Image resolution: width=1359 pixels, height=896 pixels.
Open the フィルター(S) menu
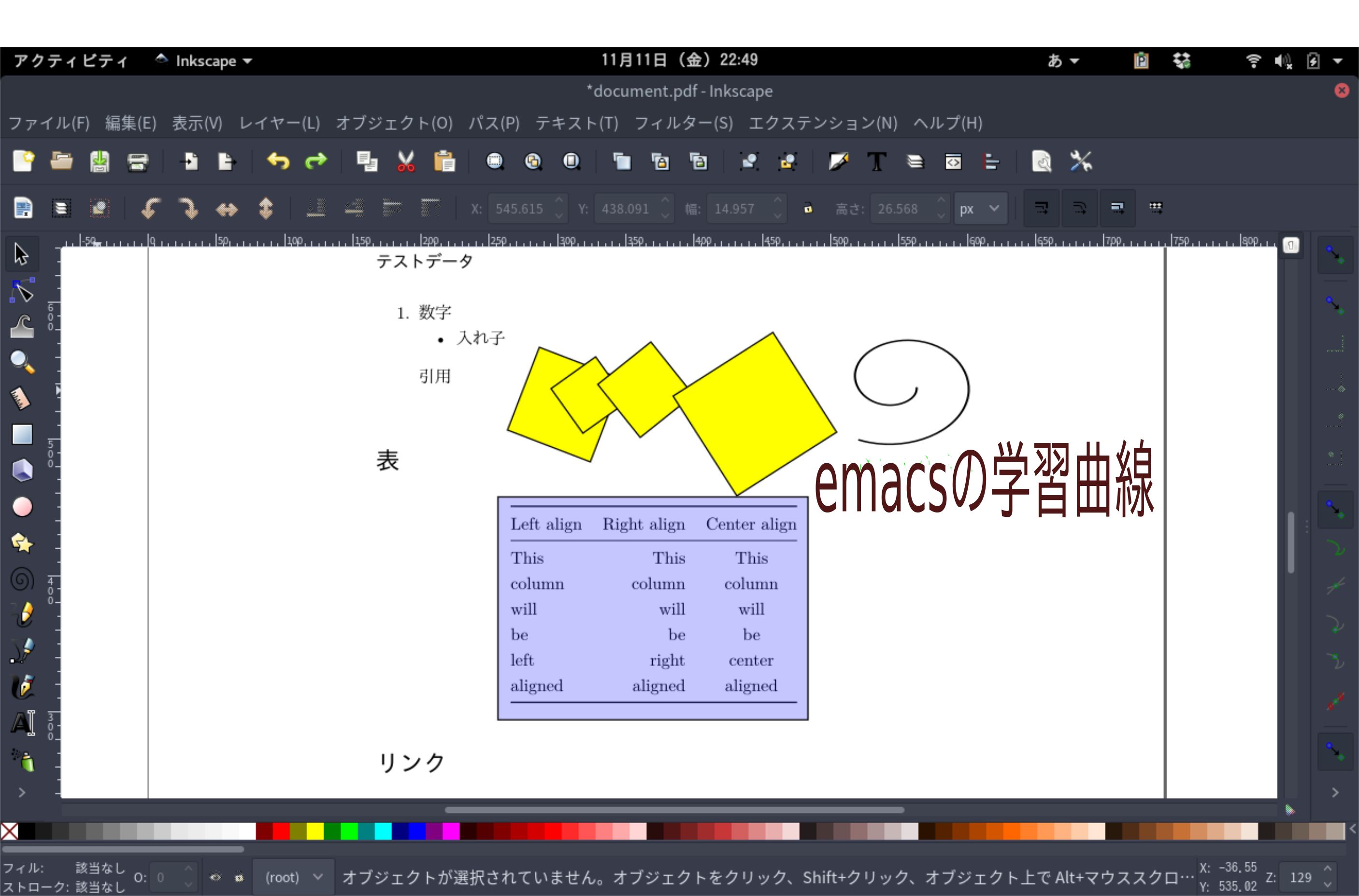click(x=683, y=123)
